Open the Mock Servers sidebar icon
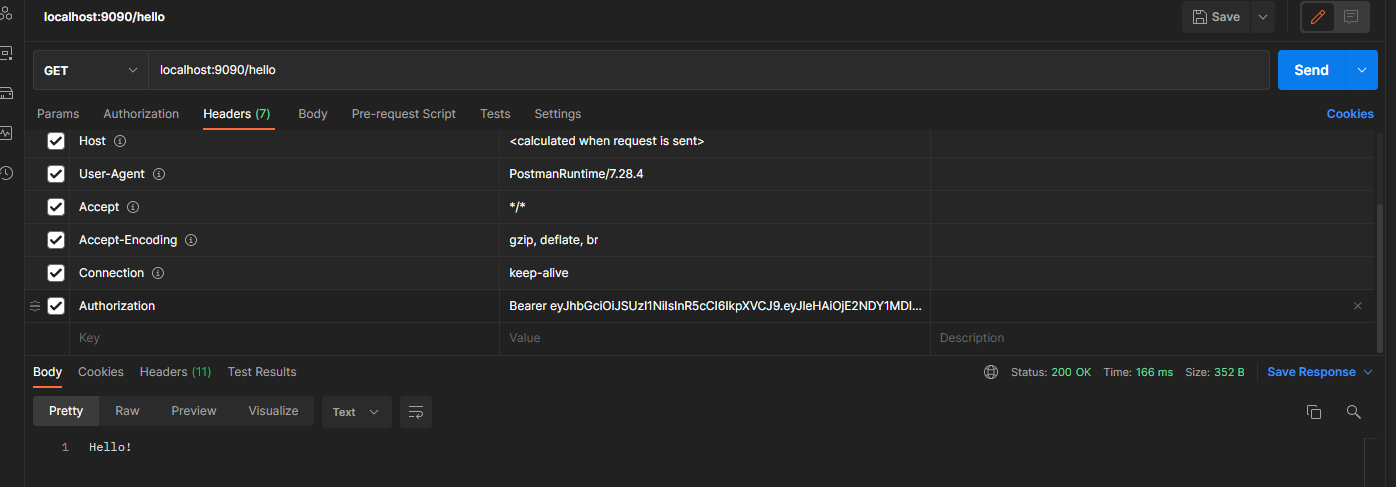Image resolution: width=1396 pixels, height=487 pixels. pos(6,93)
